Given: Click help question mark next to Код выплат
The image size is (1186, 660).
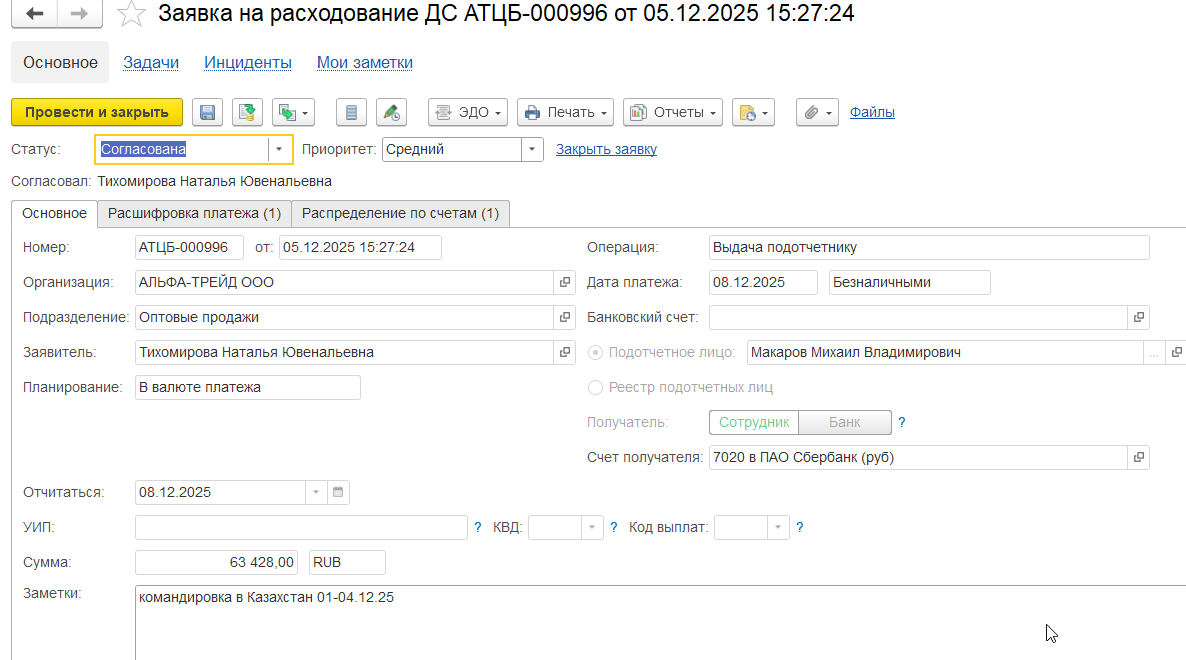Looking at the screenshot, I should pyautogui.click(x=799, y=528).
